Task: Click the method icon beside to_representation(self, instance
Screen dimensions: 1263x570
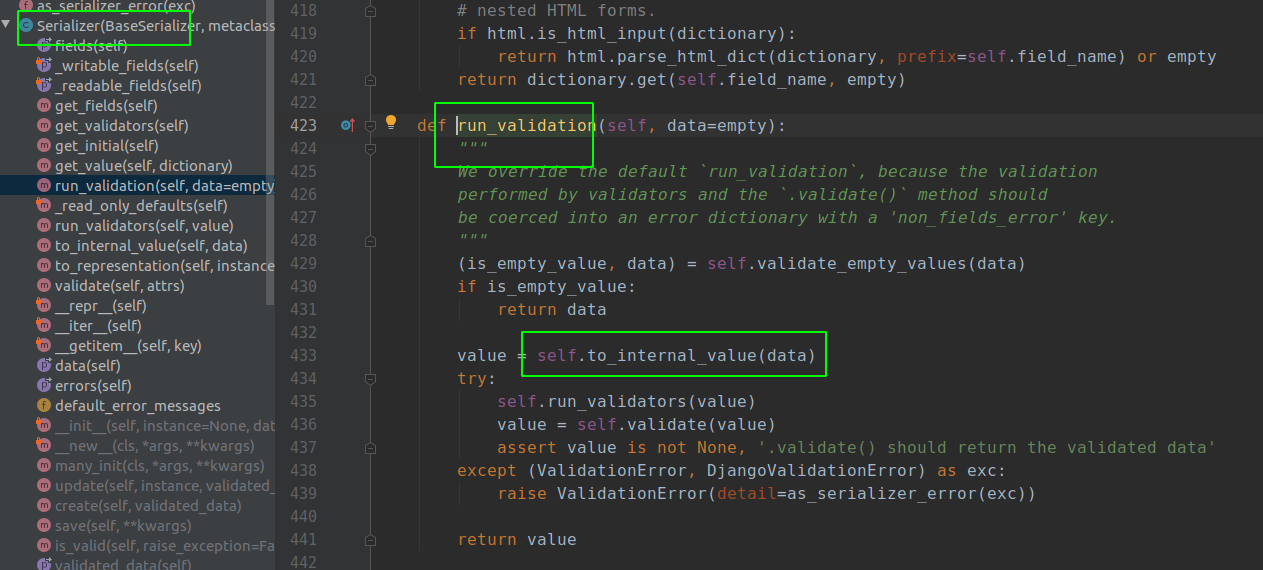Action: pos(44,266)
